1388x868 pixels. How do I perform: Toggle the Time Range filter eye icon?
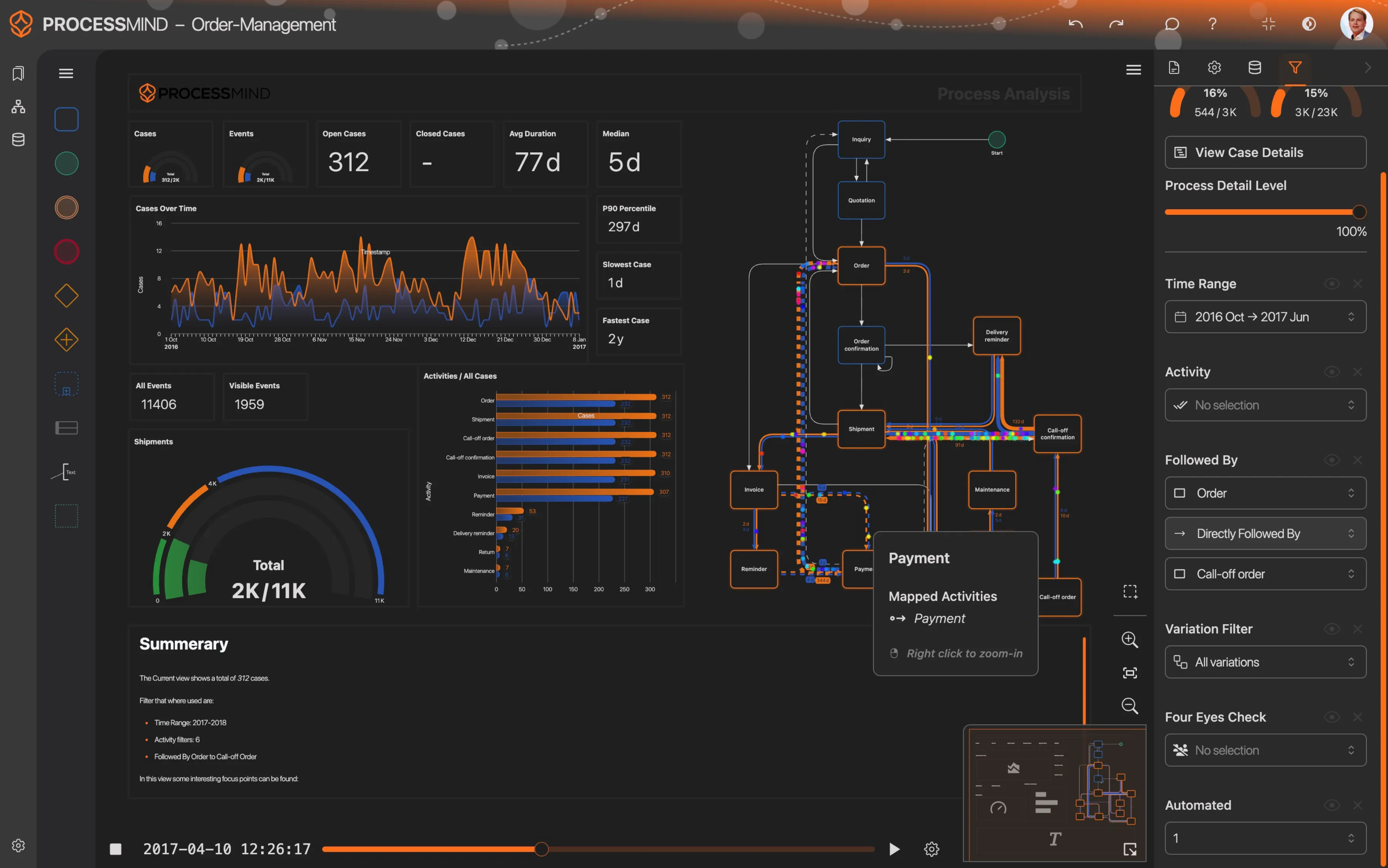(1331, 283)
